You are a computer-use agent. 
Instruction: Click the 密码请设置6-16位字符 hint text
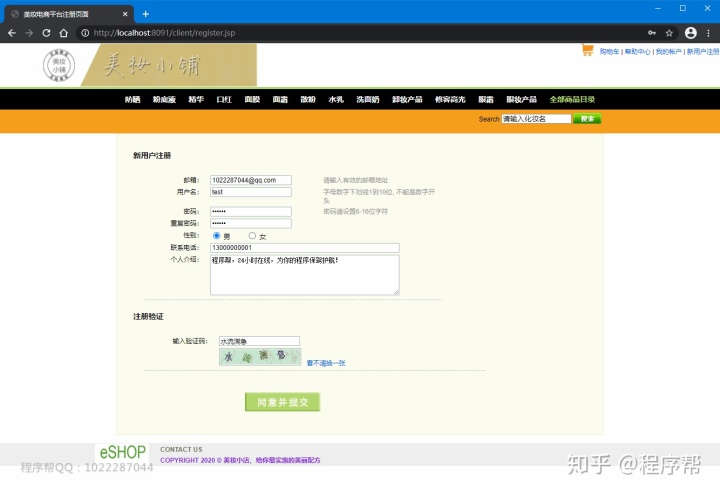tap(355, 211)
